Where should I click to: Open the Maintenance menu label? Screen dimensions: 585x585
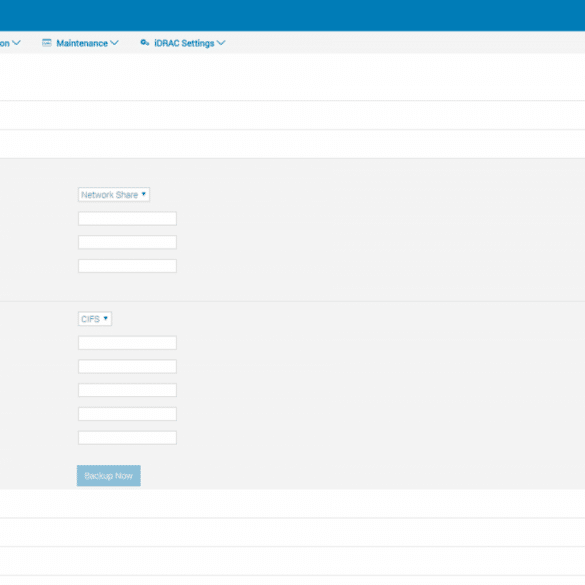(82, 43)
